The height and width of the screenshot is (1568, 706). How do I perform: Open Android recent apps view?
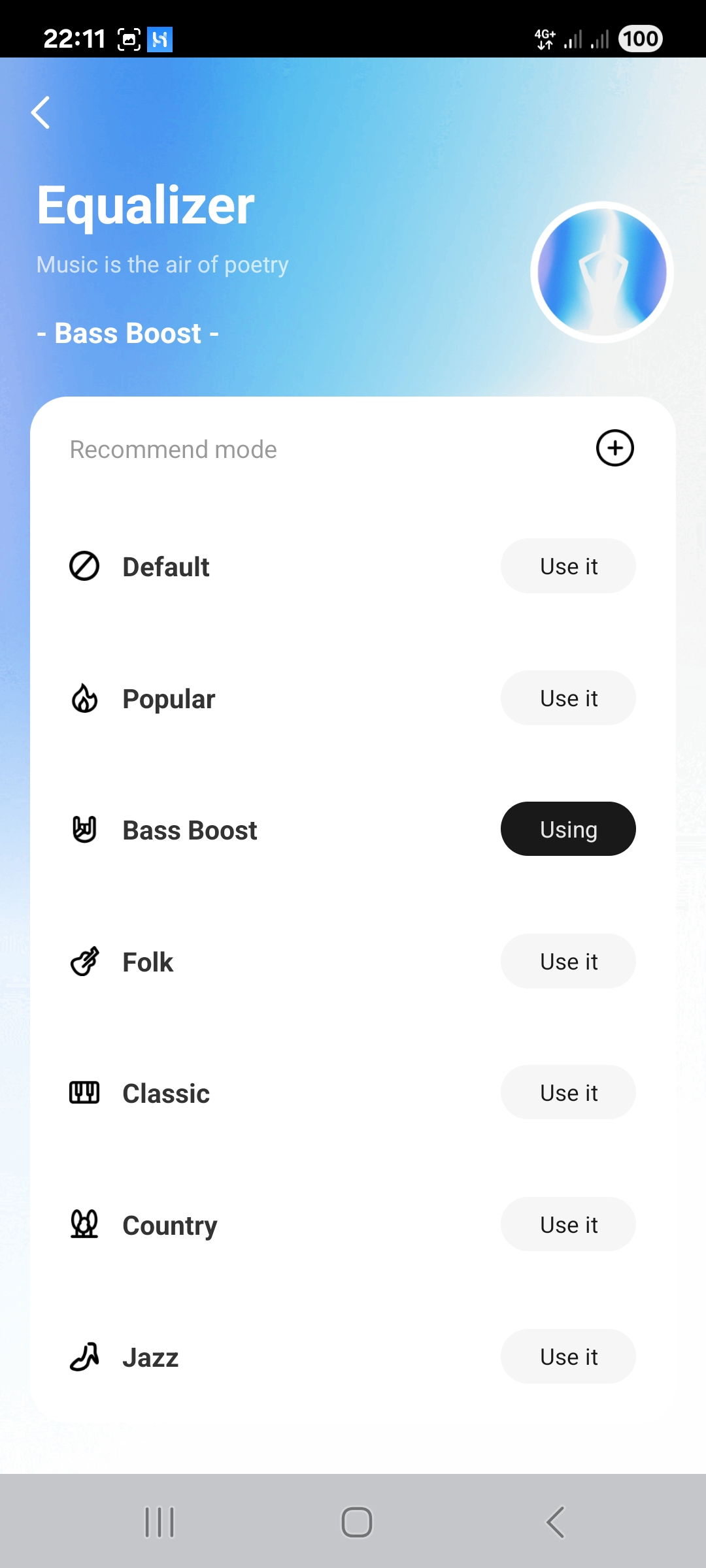pyautogui.click(x=160, y=1522)
